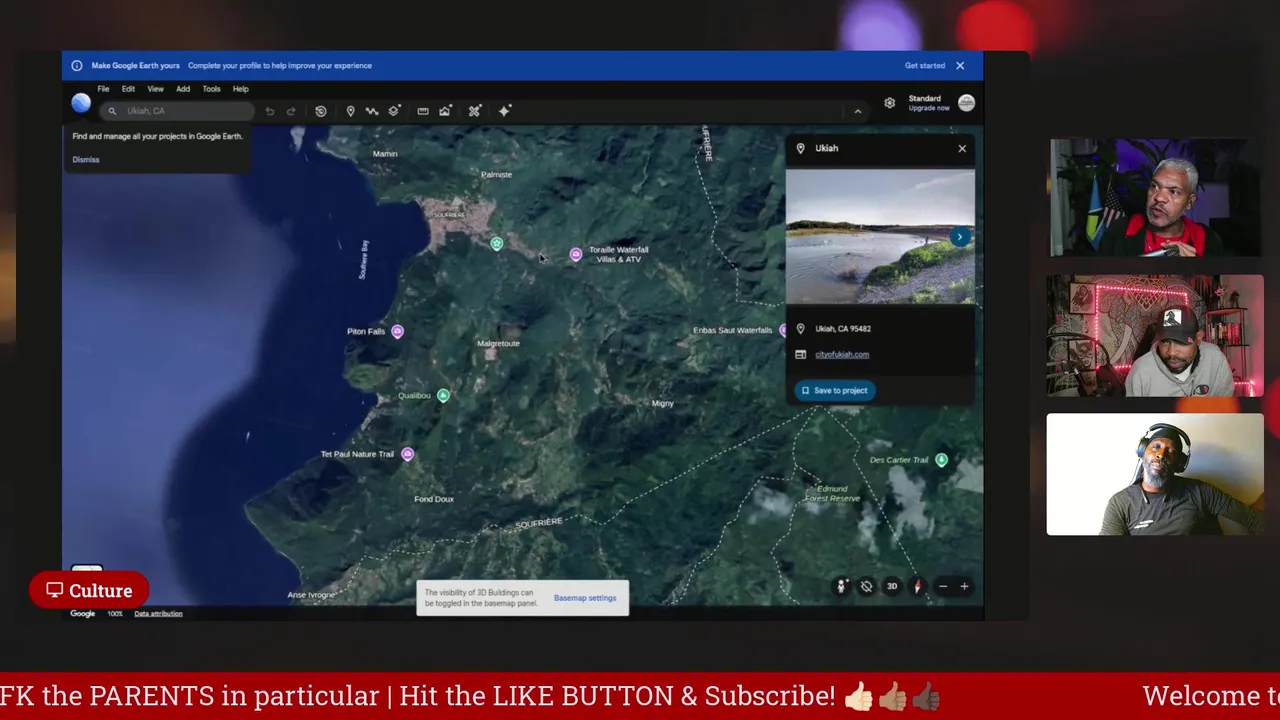This screenshot has height=720, width=1280.
Task: Click the compass north indicator
Action: coord(917,587)
